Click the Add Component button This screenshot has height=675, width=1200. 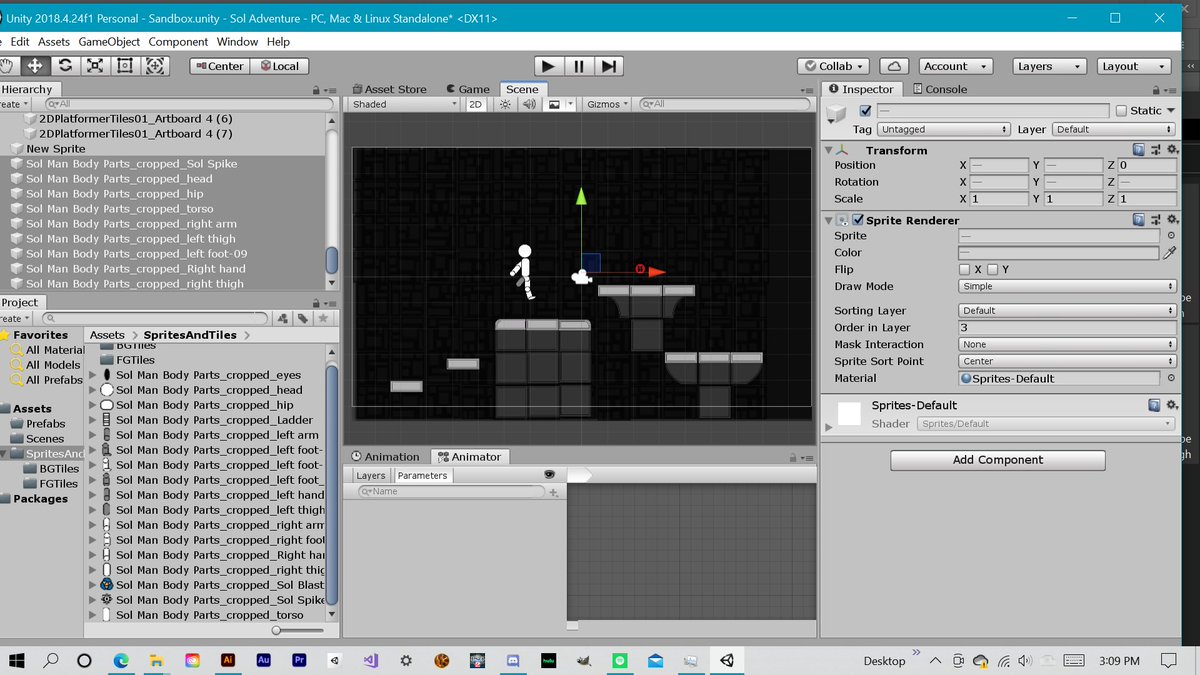998,460
